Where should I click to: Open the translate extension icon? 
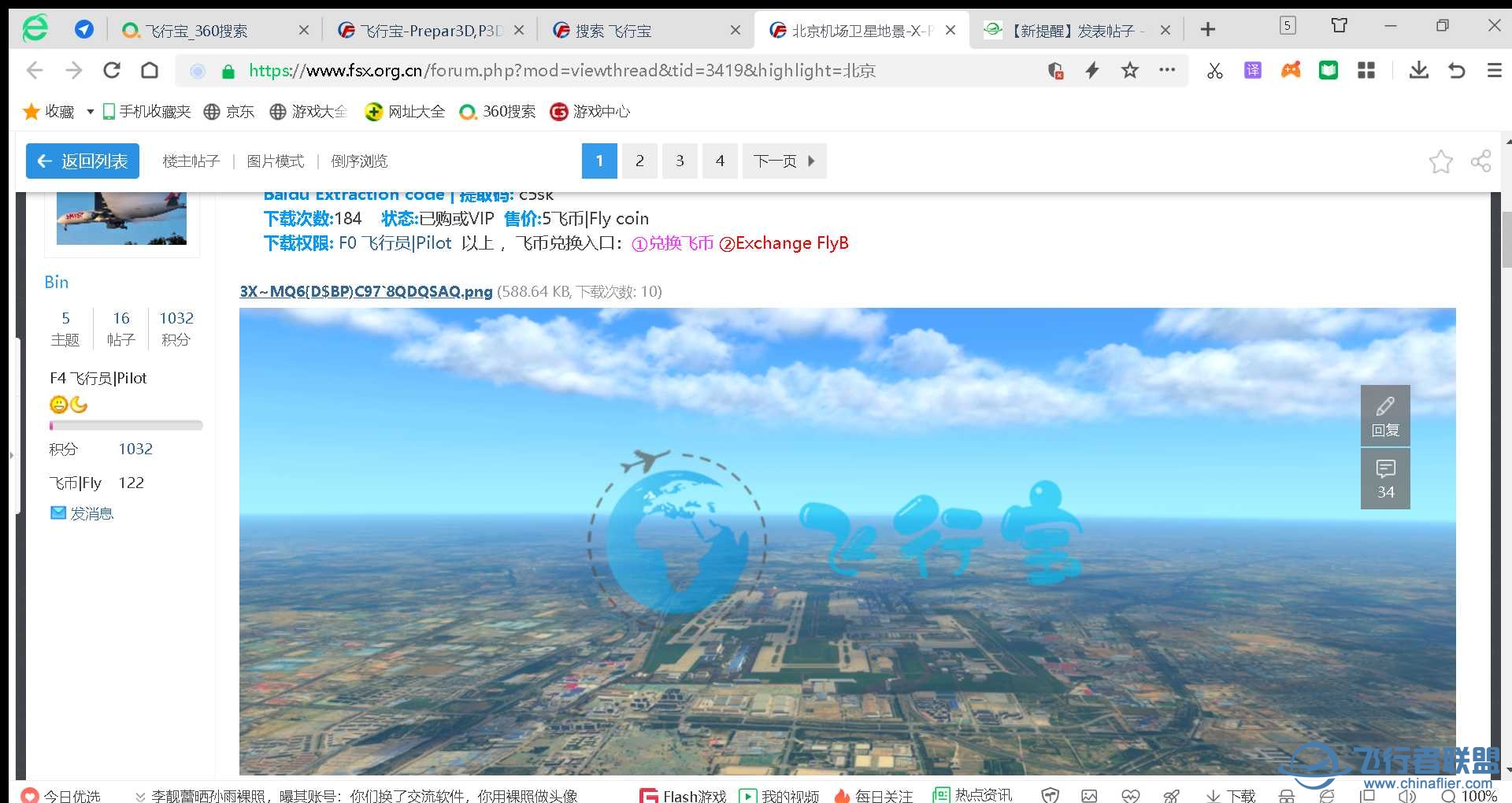[x=1253, y=71]
